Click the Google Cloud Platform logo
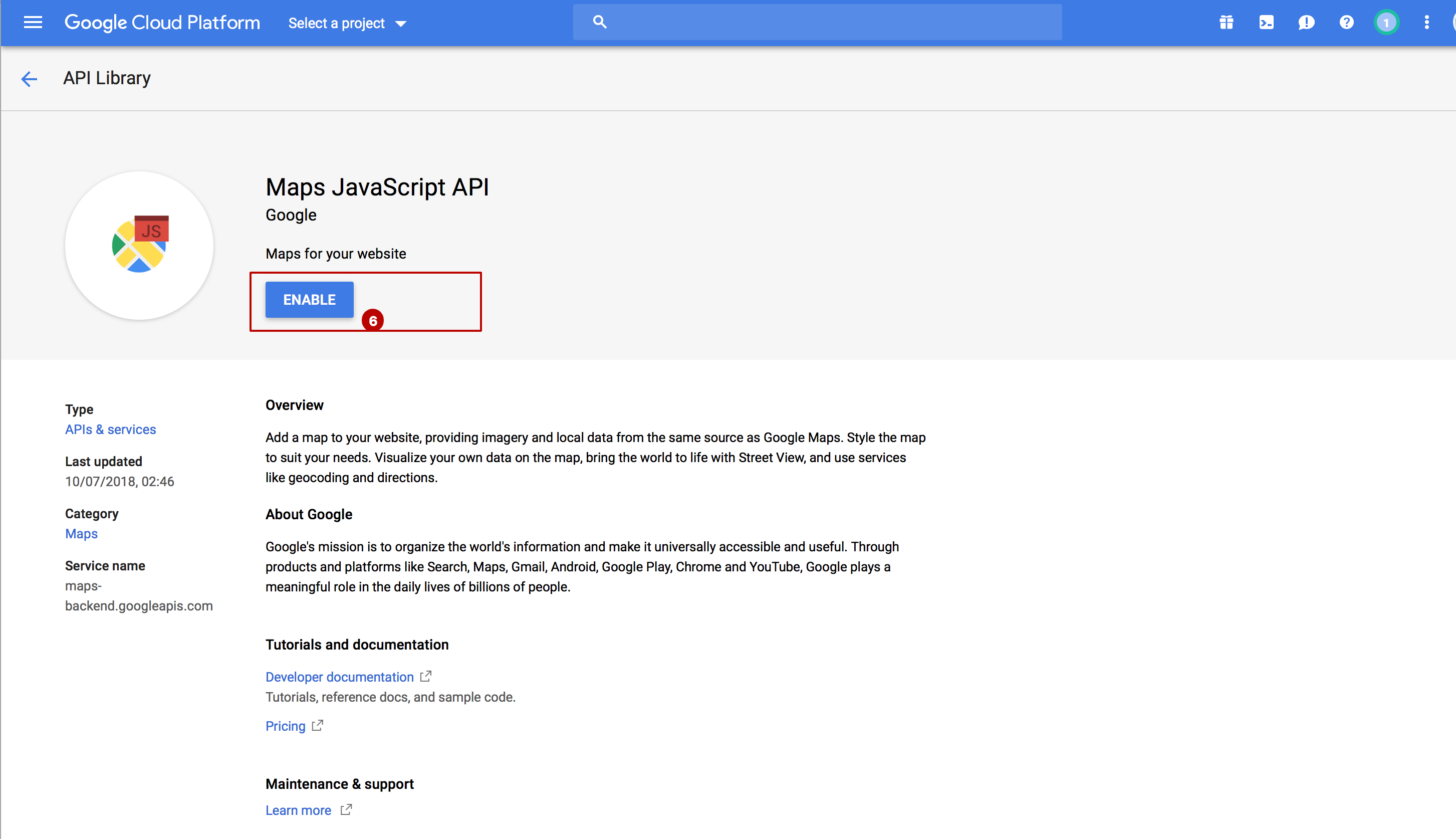Screen dimensions: 1456x839 pos(162,23)
